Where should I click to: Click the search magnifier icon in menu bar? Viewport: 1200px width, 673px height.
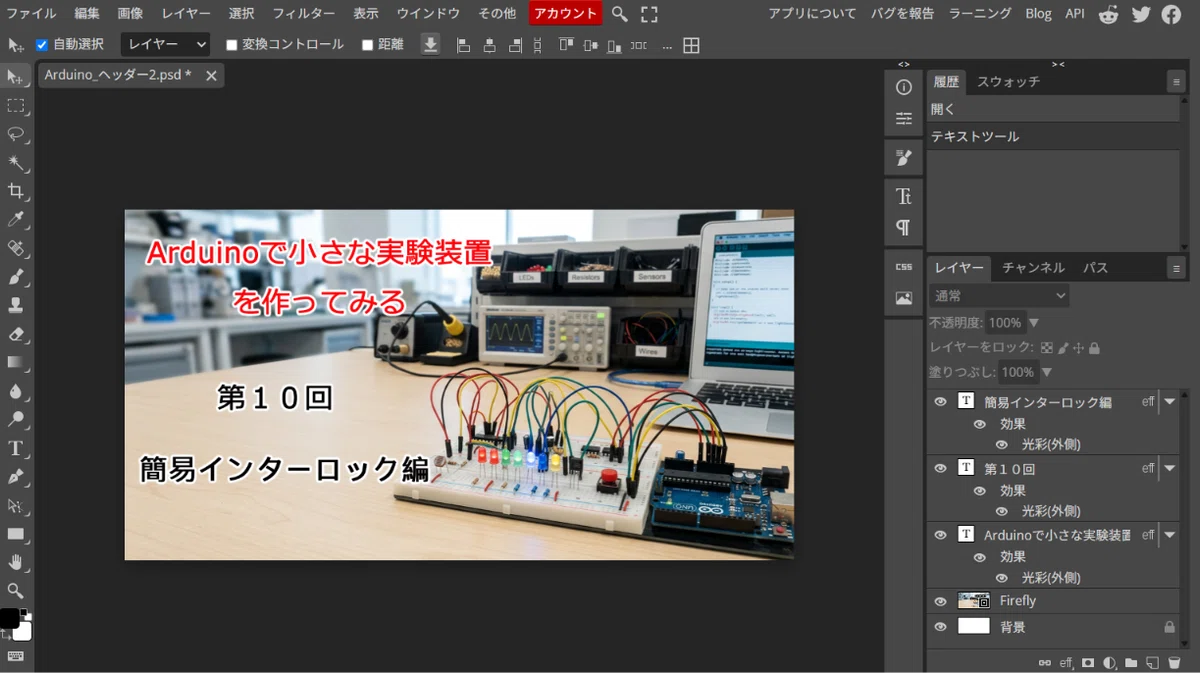620,14
